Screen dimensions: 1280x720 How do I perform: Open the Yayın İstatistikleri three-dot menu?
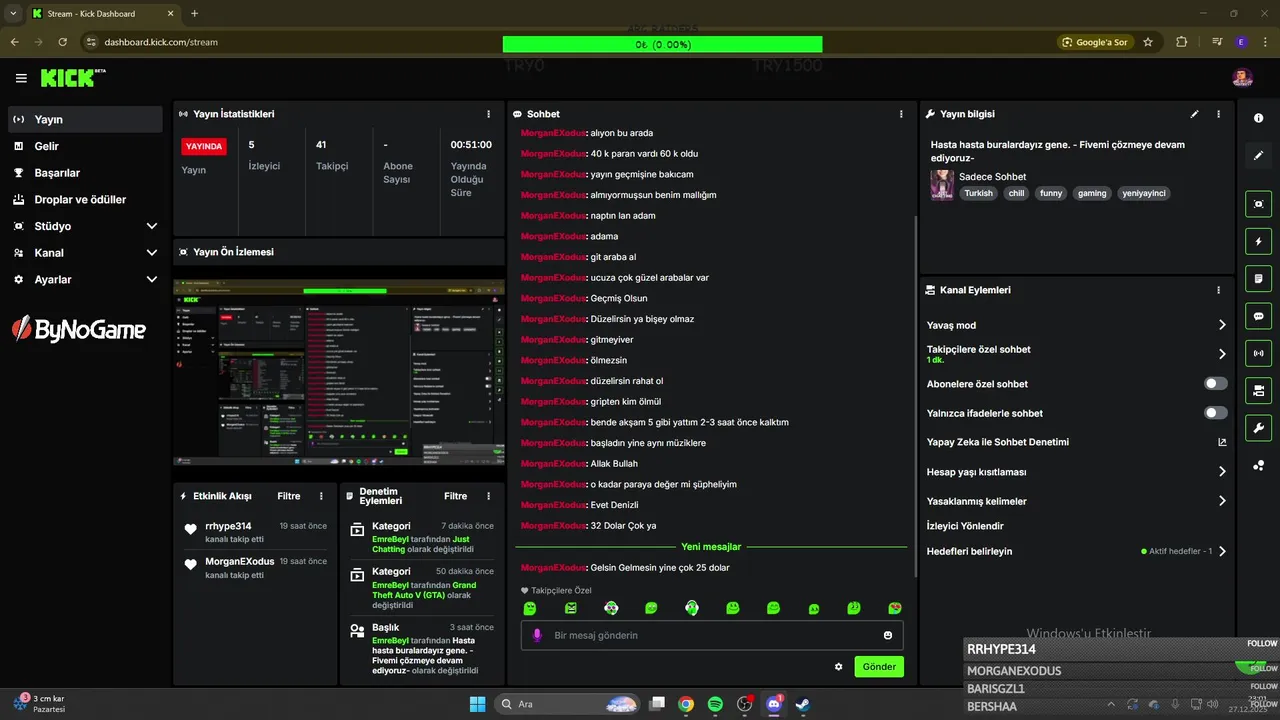[x=488, y=114]
